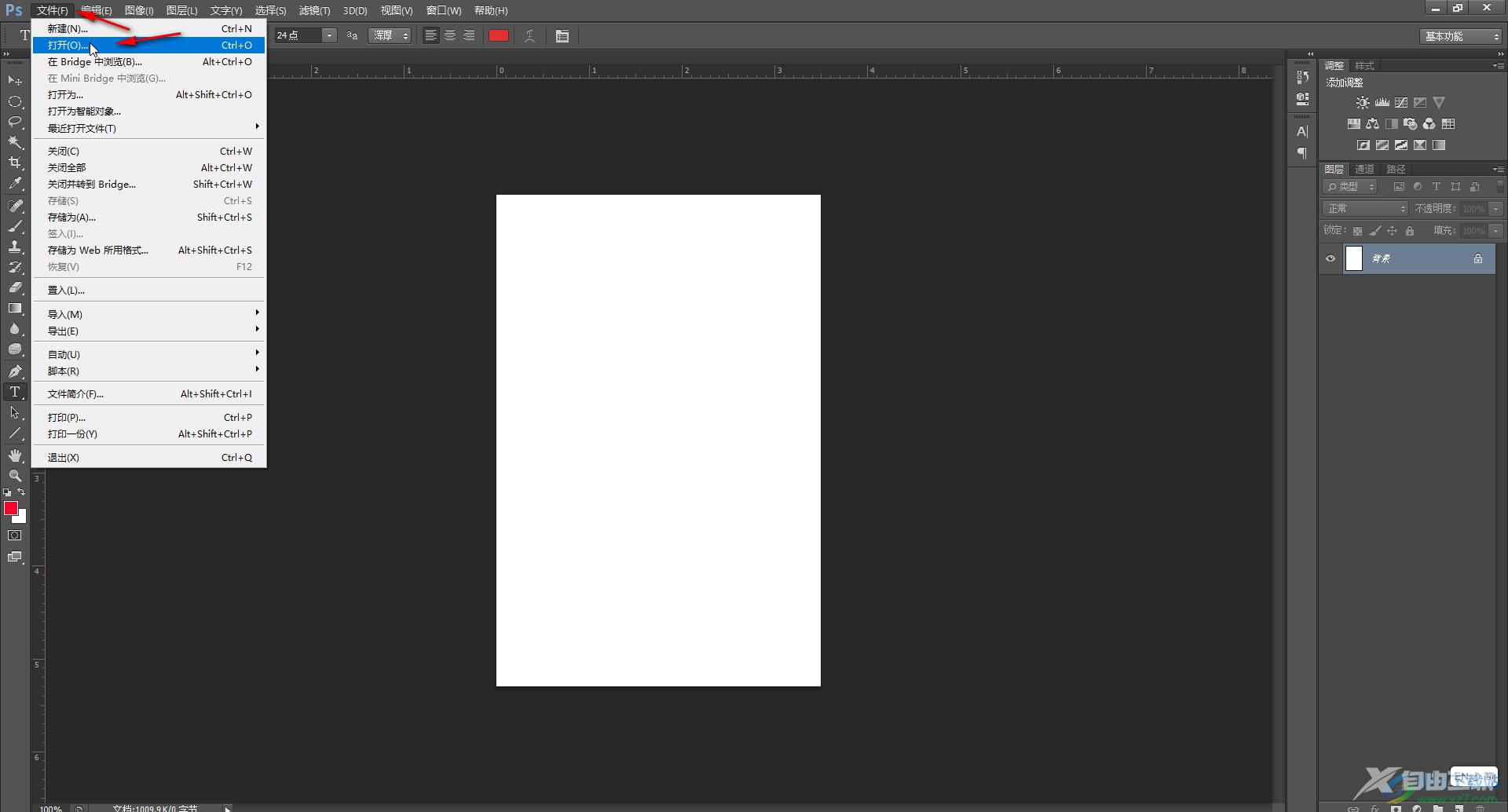This screenshot has height=812, width=1508.
Task: Toggle pixel layer filter
Action: (1399, 187)
